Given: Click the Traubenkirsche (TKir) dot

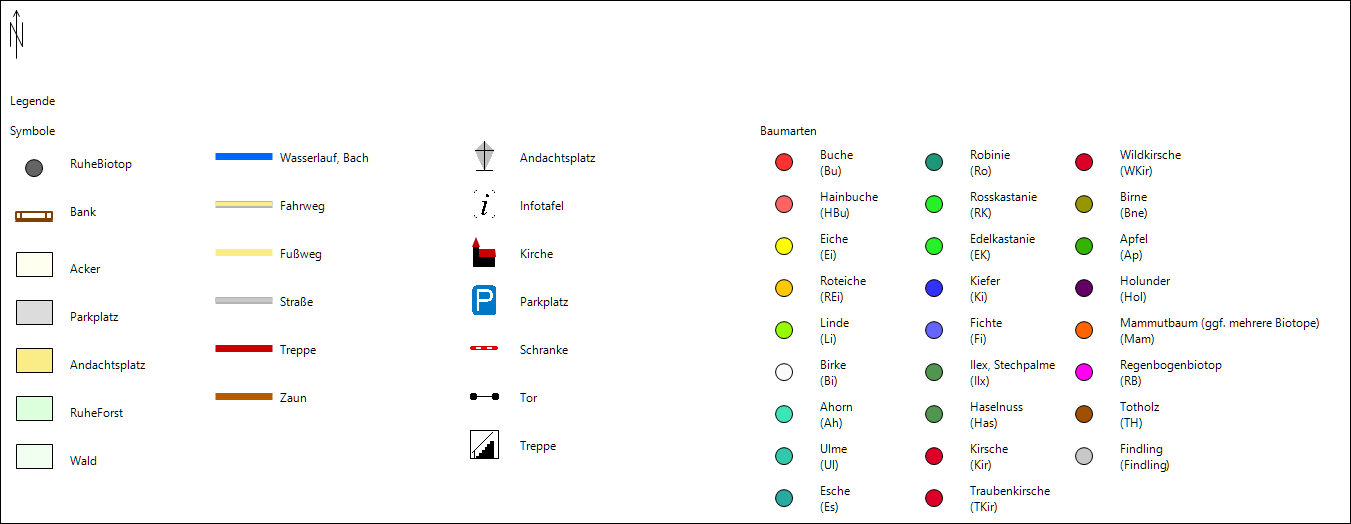Looking at the screenshot, I should [934, 498].
